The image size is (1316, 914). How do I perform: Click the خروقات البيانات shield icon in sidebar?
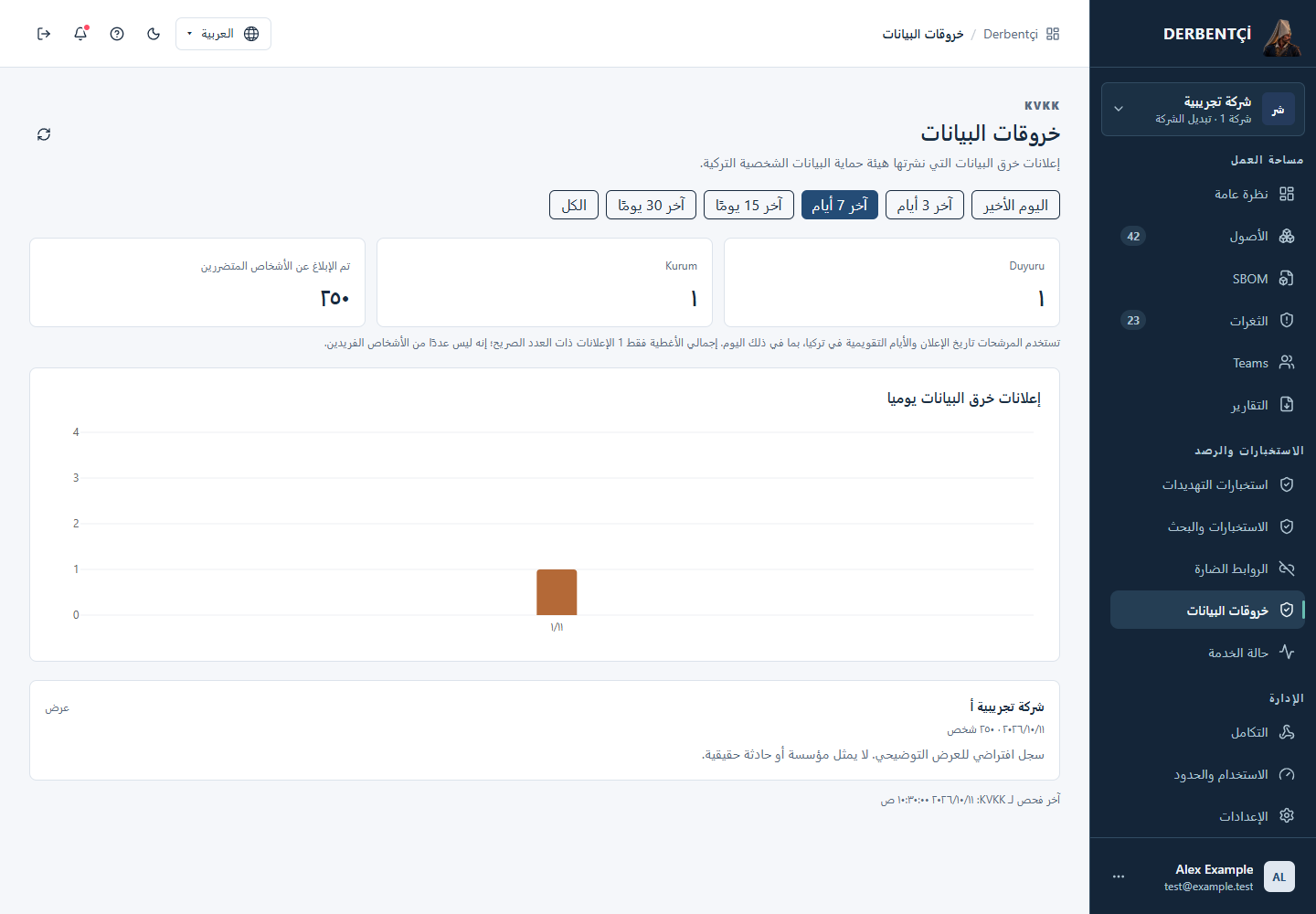1287,611
